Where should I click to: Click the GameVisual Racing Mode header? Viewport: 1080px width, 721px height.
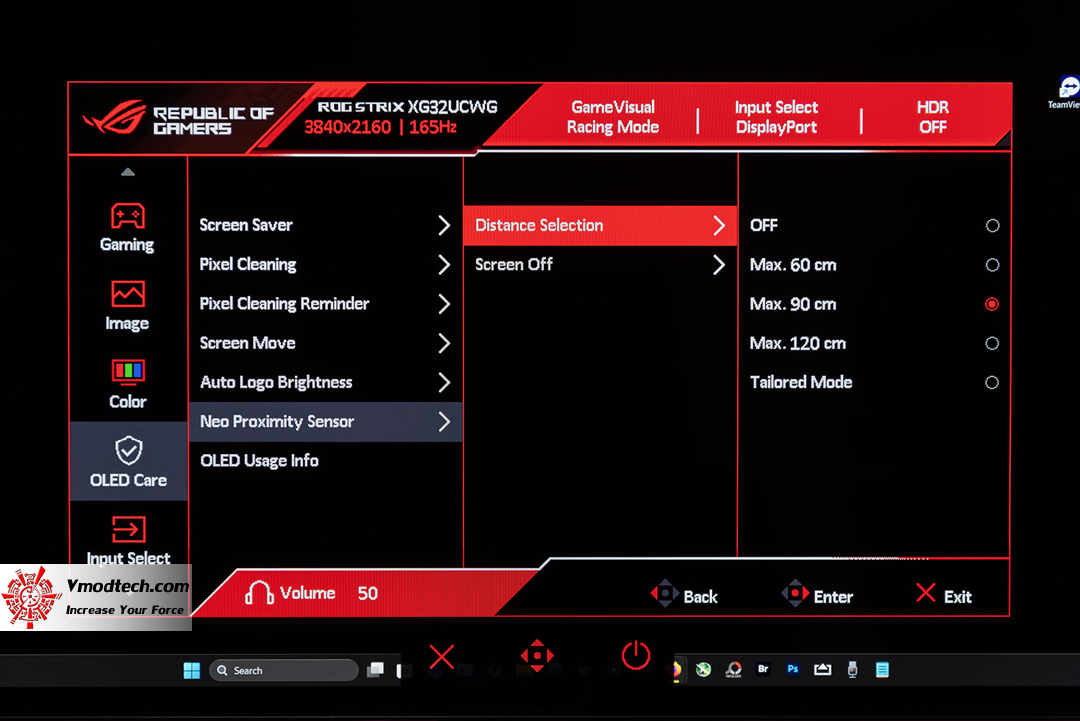[x=612, y=117]
